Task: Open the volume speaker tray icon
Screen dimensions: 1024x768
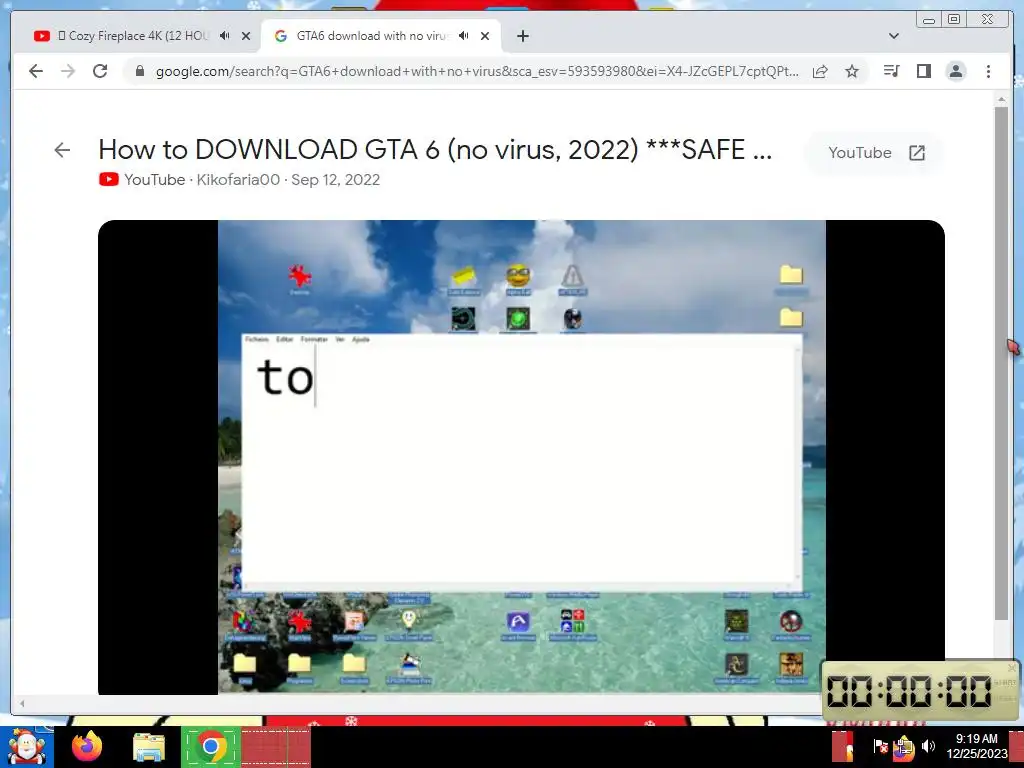Action: point(928,746)
